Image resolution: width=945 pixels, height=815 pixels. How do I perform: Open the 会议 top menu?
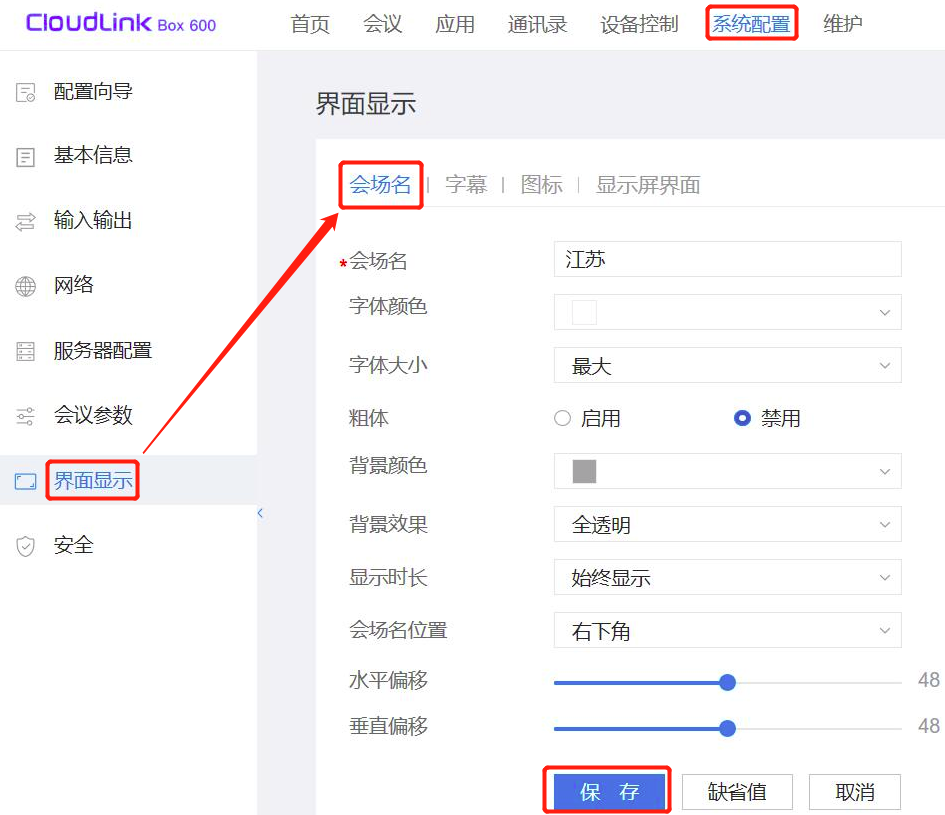pos(382,24)
